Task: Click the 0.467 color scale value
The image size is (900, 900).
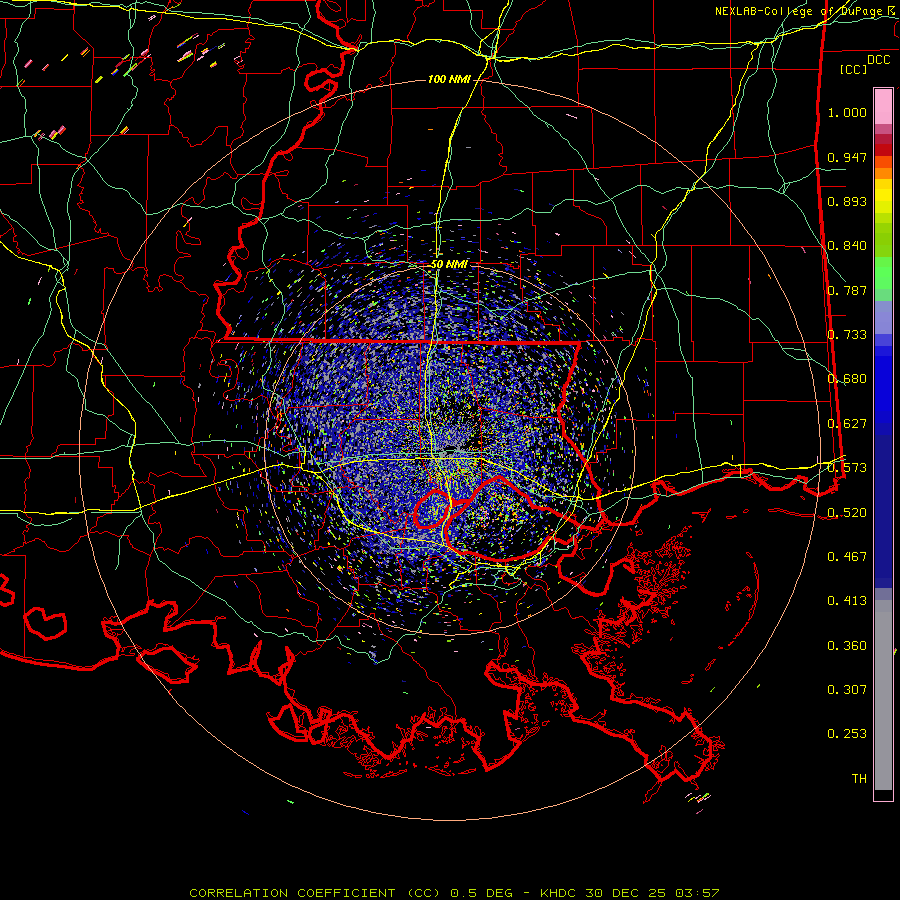Action: (847, 557)
